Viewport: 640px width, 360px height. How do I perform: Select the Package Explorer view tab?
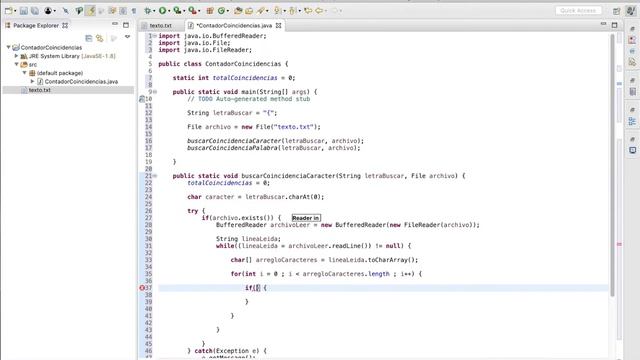[x=36, y=25]
